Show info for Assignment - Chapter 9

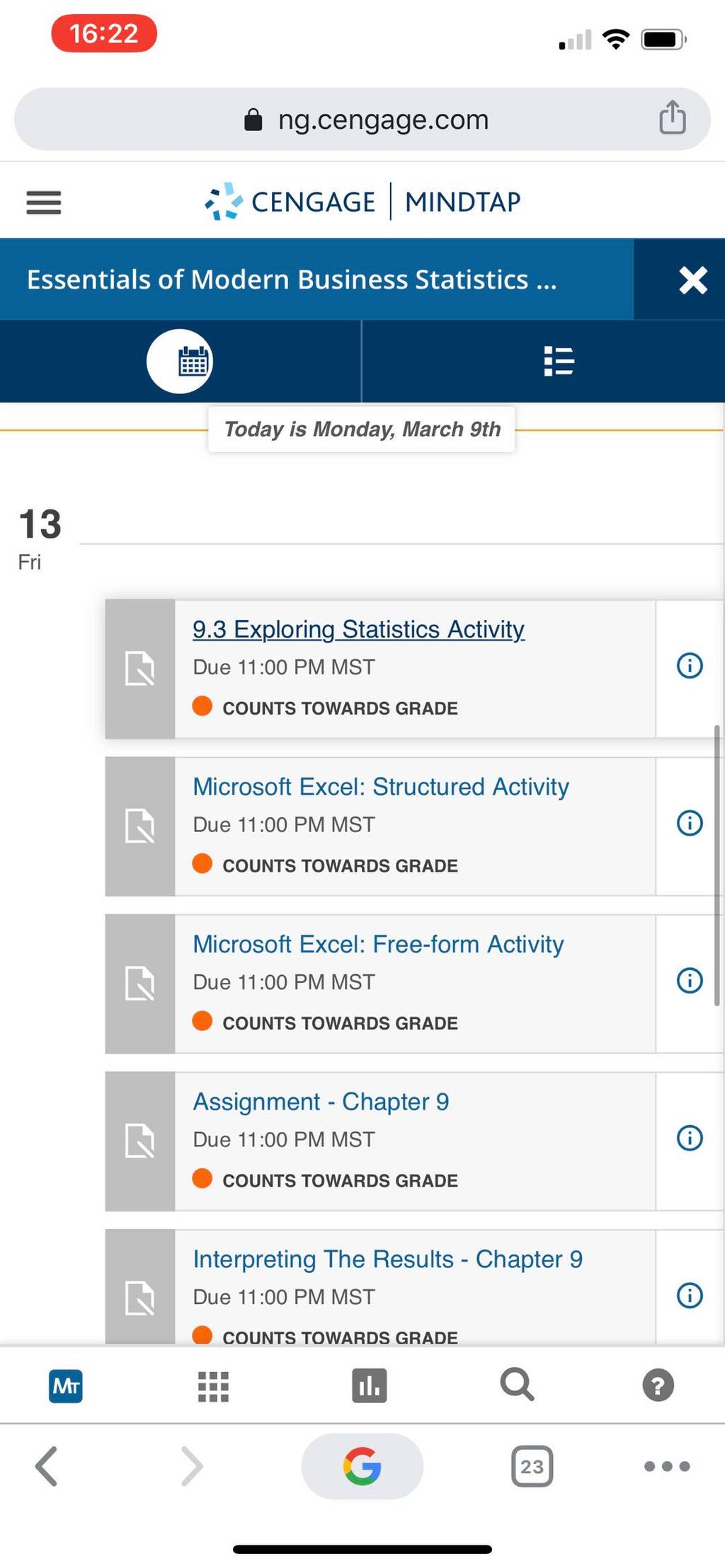(690, 1138)
